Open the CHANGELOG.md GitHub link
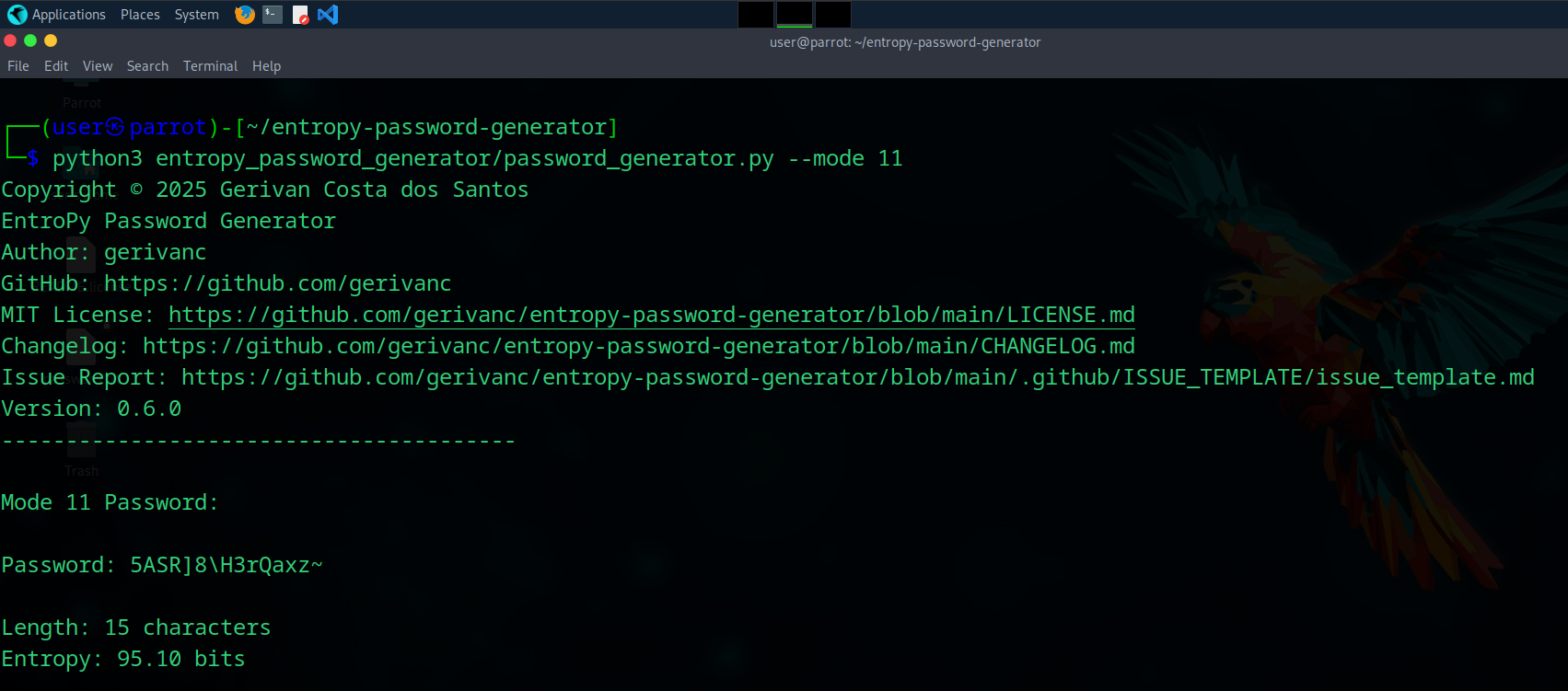This screenshot has width=1568, height=691. click(638, 346)
